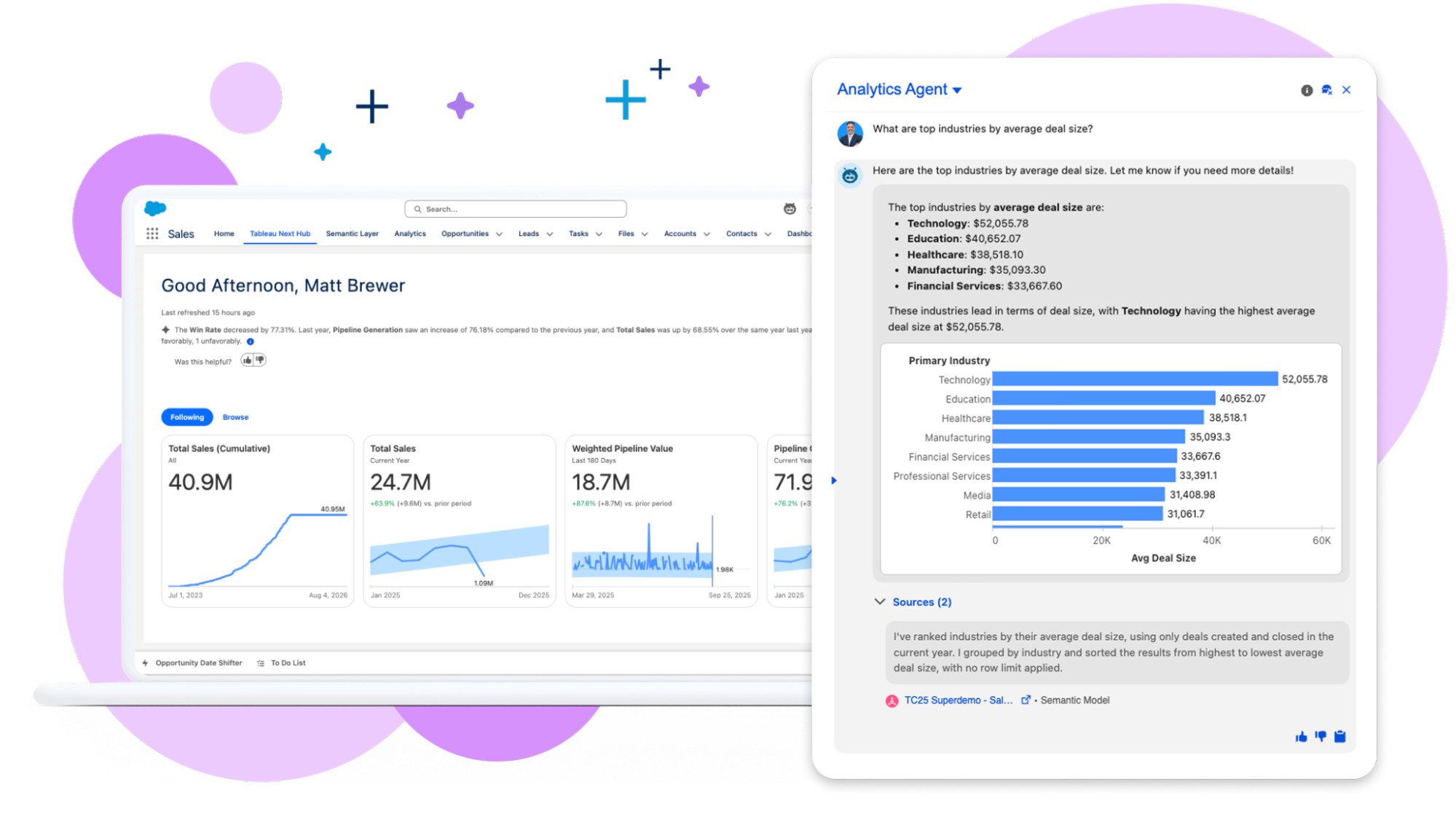1456x819 pixels.
Task: Click the Technology bar in chart
Action: point(1135,379)
